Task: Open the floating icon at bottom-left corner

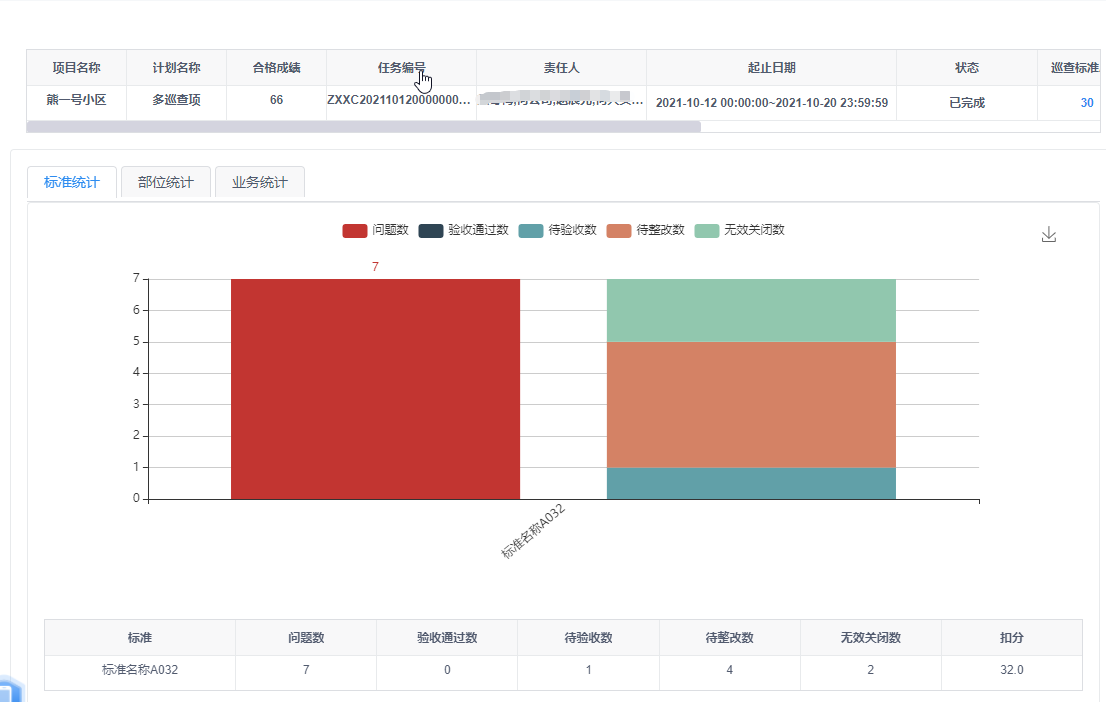Action: click(x=10, y=690)
